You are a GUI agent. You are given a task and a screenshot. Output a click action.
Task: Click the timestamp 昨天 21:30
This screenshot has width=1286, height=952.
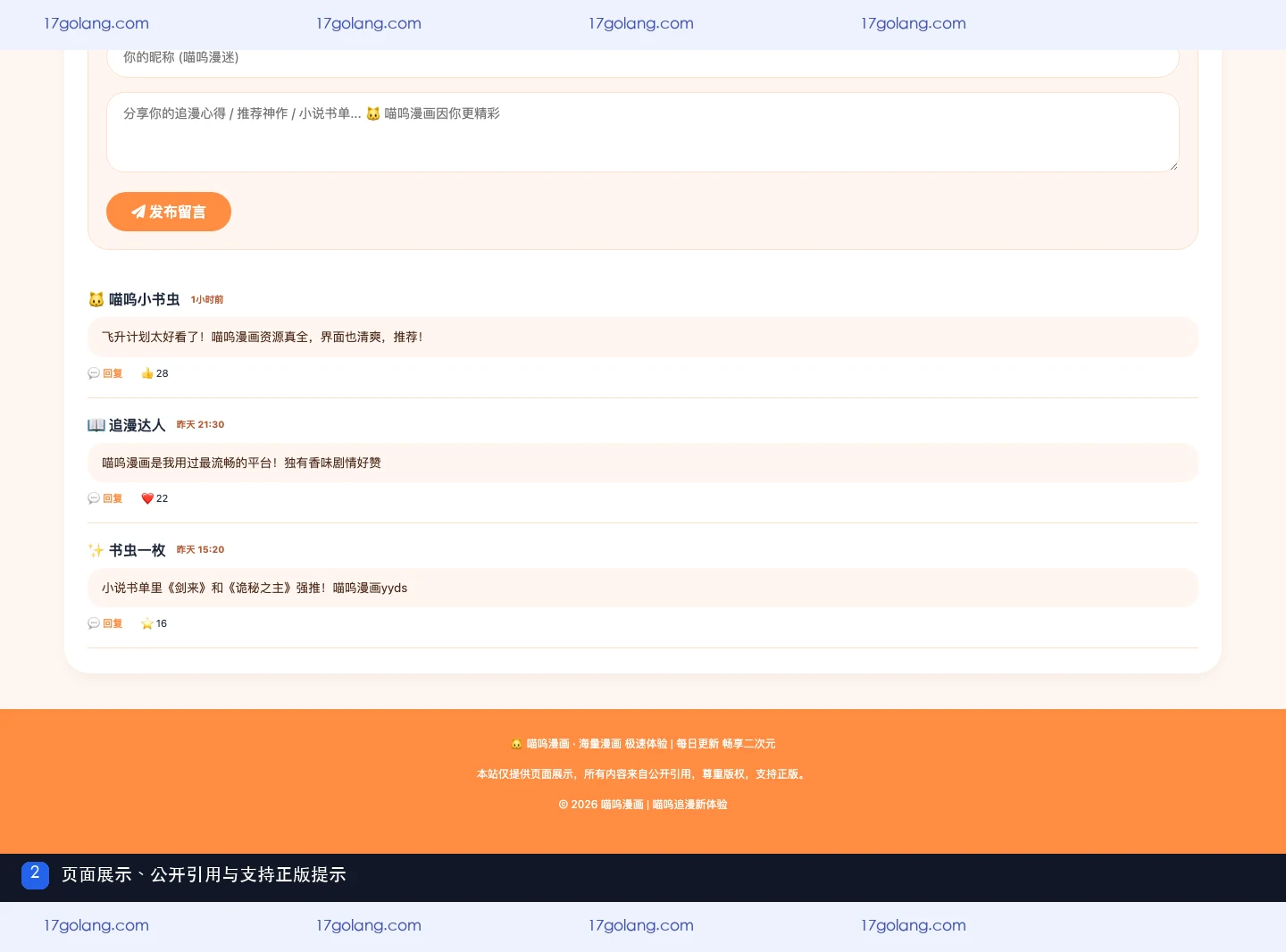point(200,425)
